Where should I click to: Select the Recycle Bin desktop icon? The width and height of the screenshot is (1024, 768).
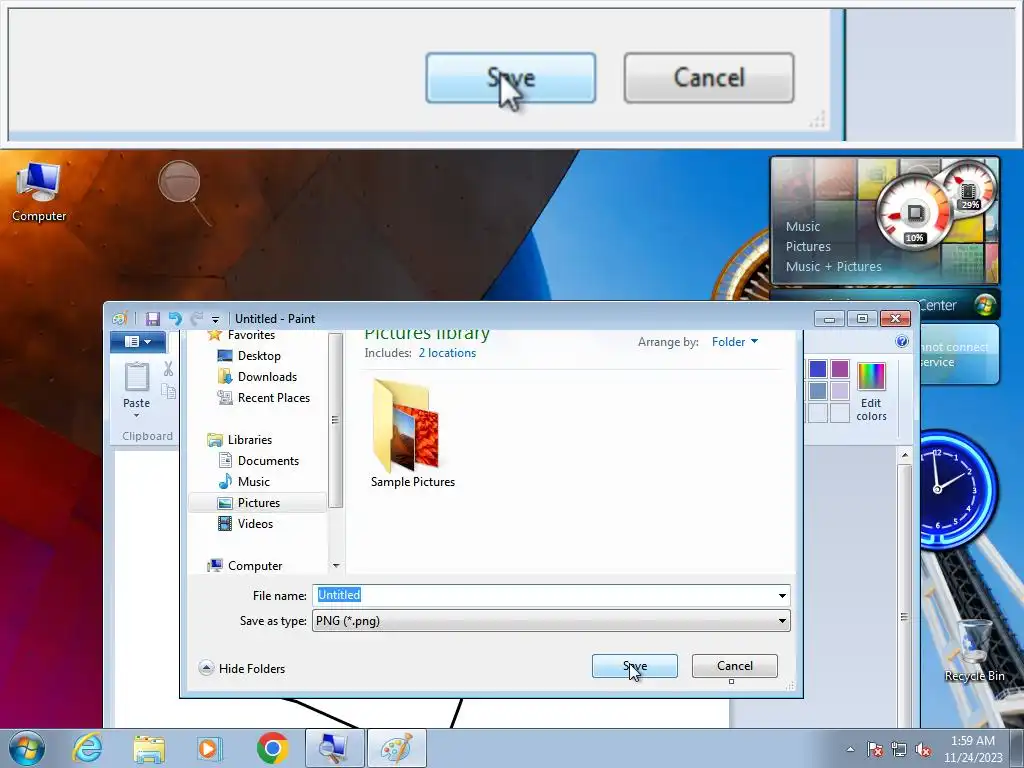point(974,650)
